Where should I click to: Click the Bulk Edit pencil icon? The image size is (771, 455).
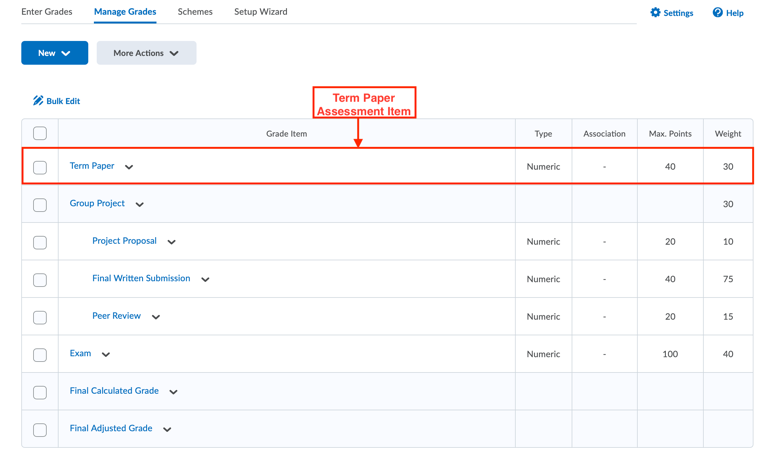(x=38, y=100)
